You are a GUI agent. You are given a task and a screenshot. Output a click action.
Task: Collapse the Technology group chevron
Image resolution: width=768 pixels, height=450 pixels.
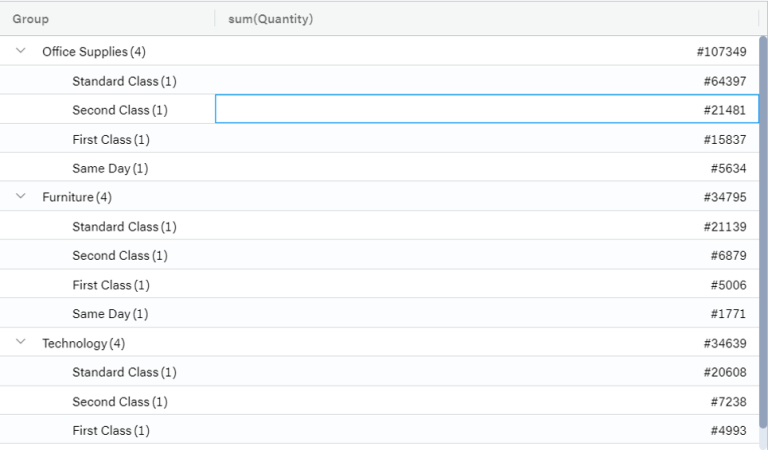pyautogui.click(x=21, y=342)
